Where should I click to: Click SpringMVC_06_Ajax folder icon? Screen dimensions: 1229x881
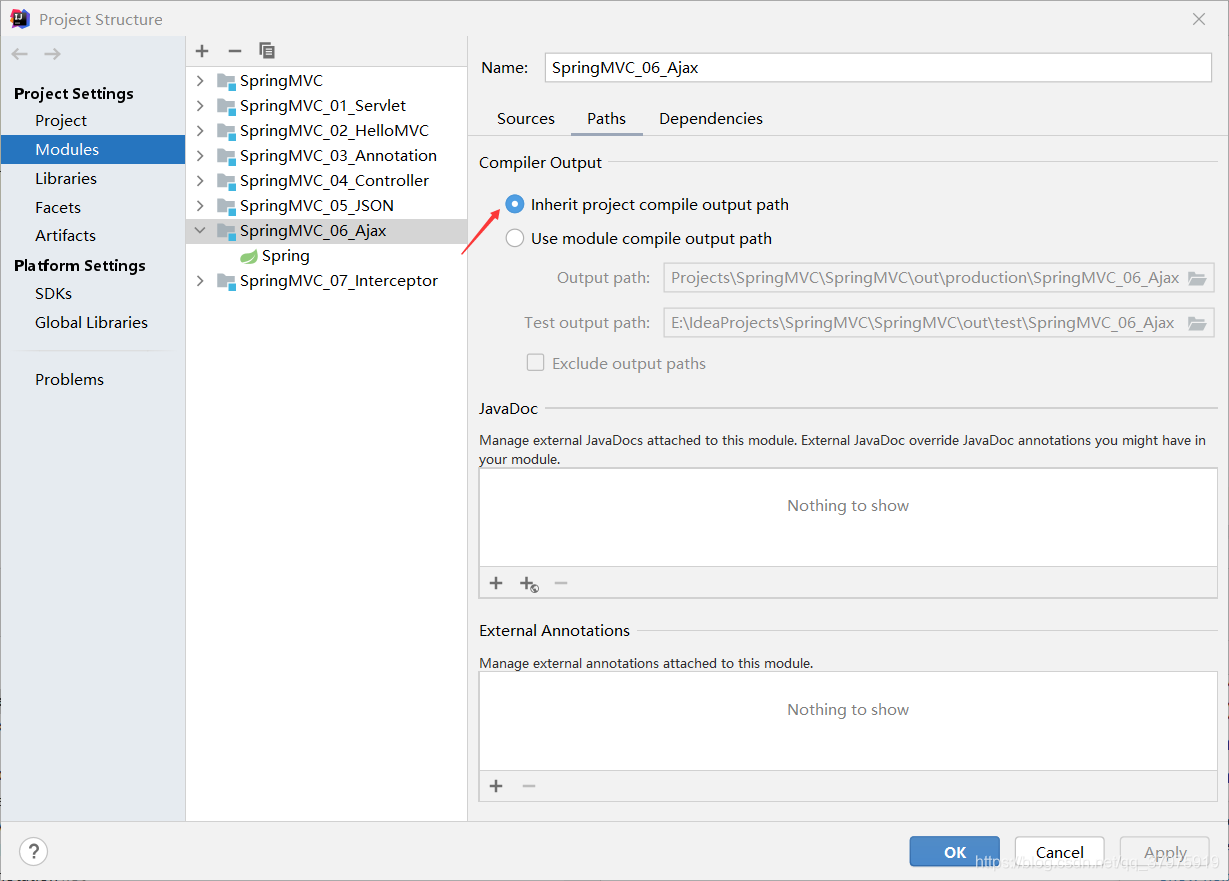tap(226, 231)
